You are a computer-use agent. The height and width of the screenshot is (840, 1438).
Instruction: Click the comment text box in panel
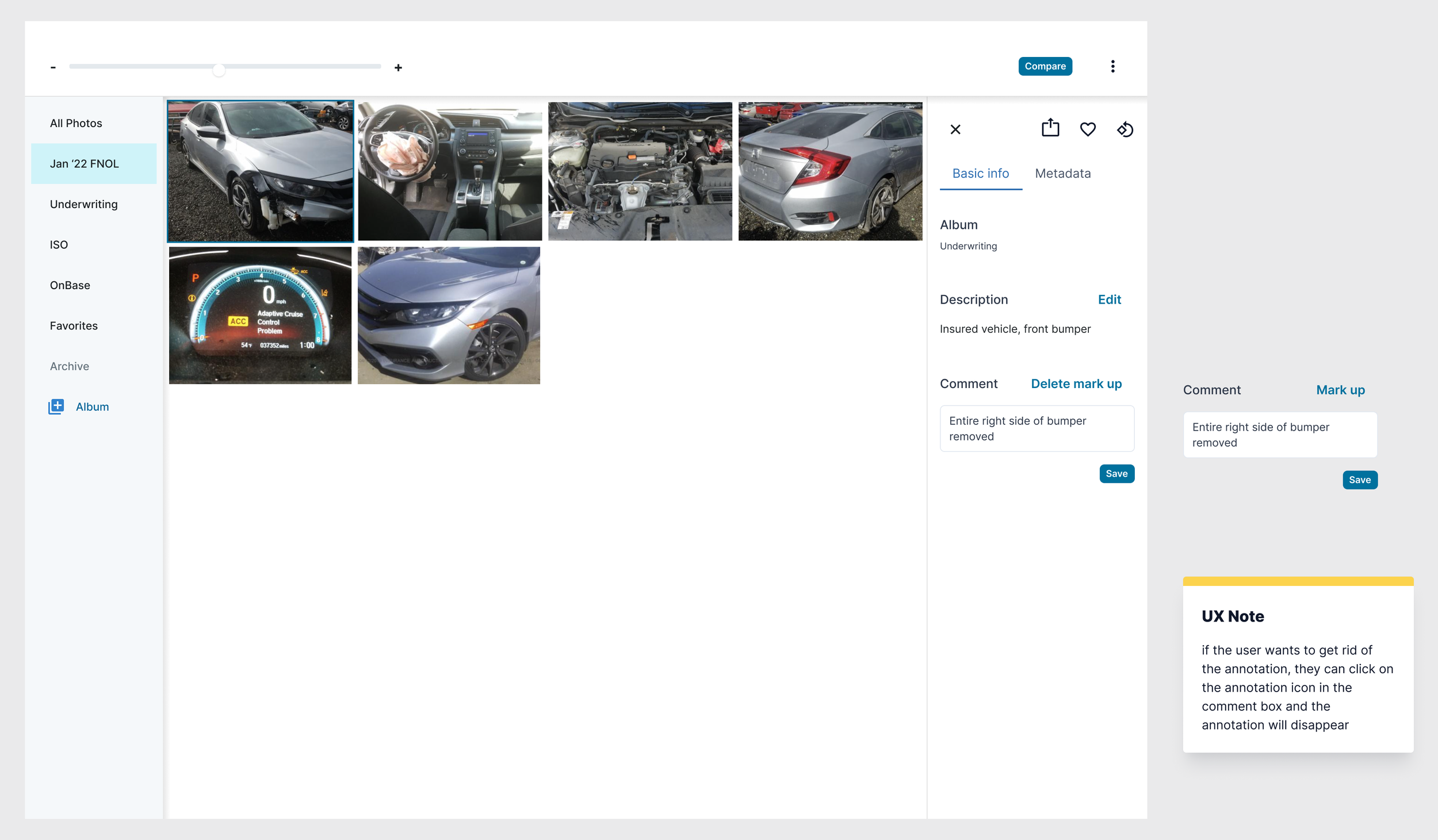(1037, 428)
